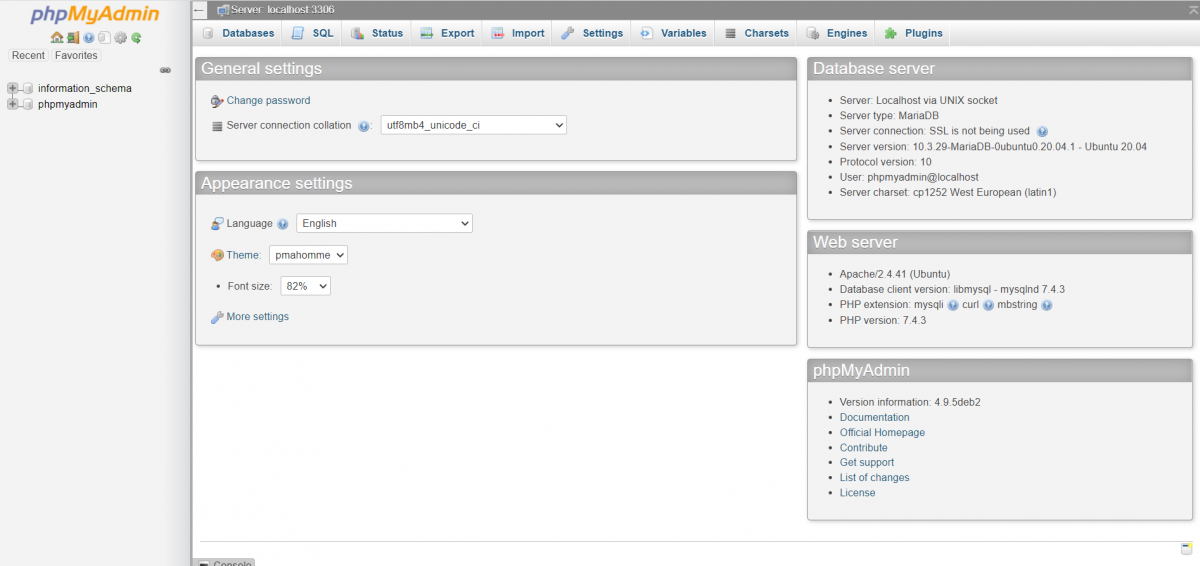The height and width of the screenshot is (566, 1200).
Task: Click the help icon beside Language label
Action: pos(283,224)
